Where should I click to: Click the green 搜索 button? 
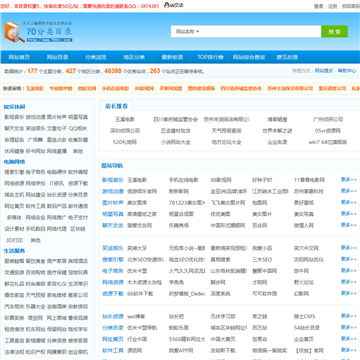(x=334, y=31)
